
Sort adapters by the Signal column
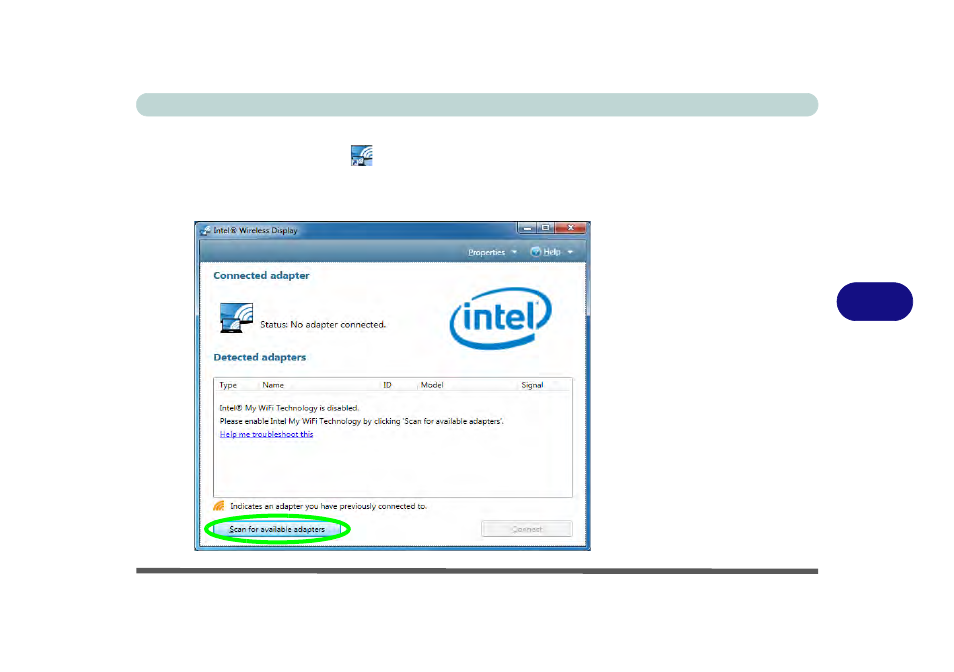(x=532, y=385)
